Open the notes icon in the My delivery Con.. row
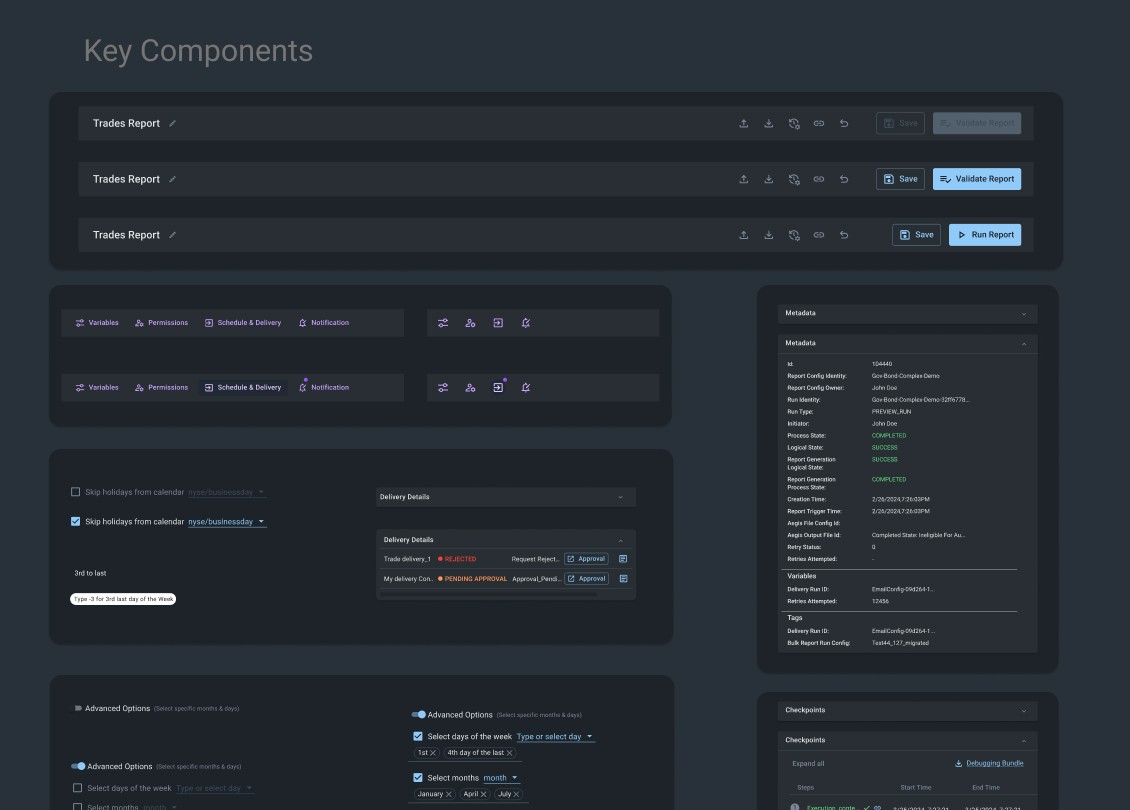Viewport: 1130px width, 810px height. [623, 579]
